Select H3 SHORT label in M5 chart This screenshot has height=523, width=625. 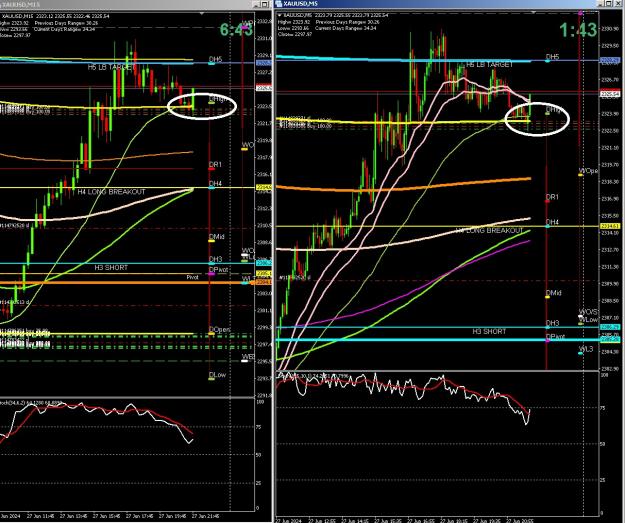coord(489,331)
